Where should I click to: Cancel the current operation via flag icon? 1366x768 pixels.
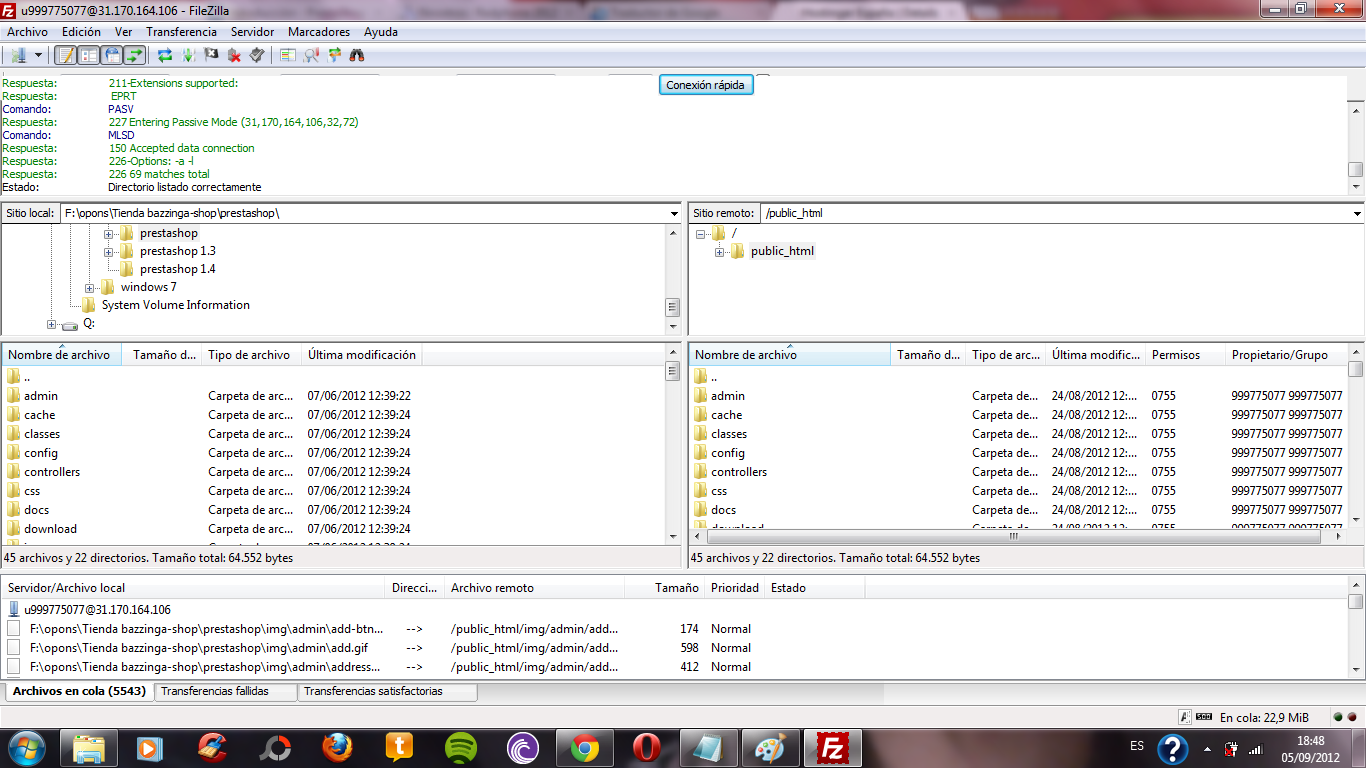coord(211,55)
